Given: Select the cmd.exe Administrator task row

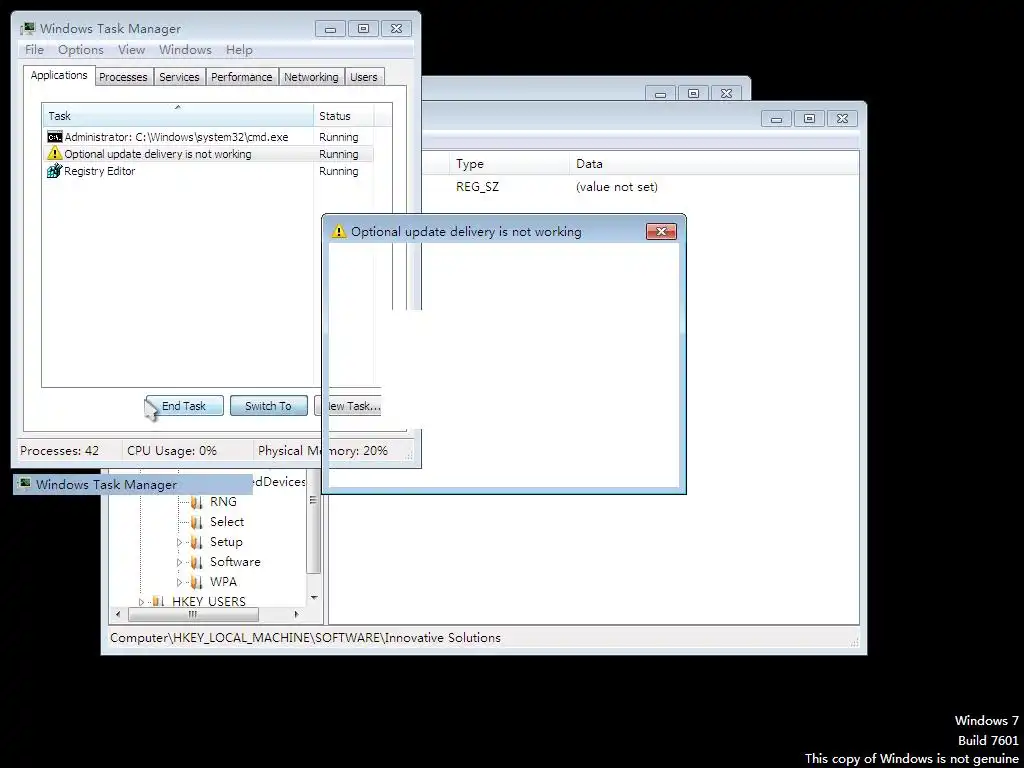Looking at the screenshot, I should point(208,137).
